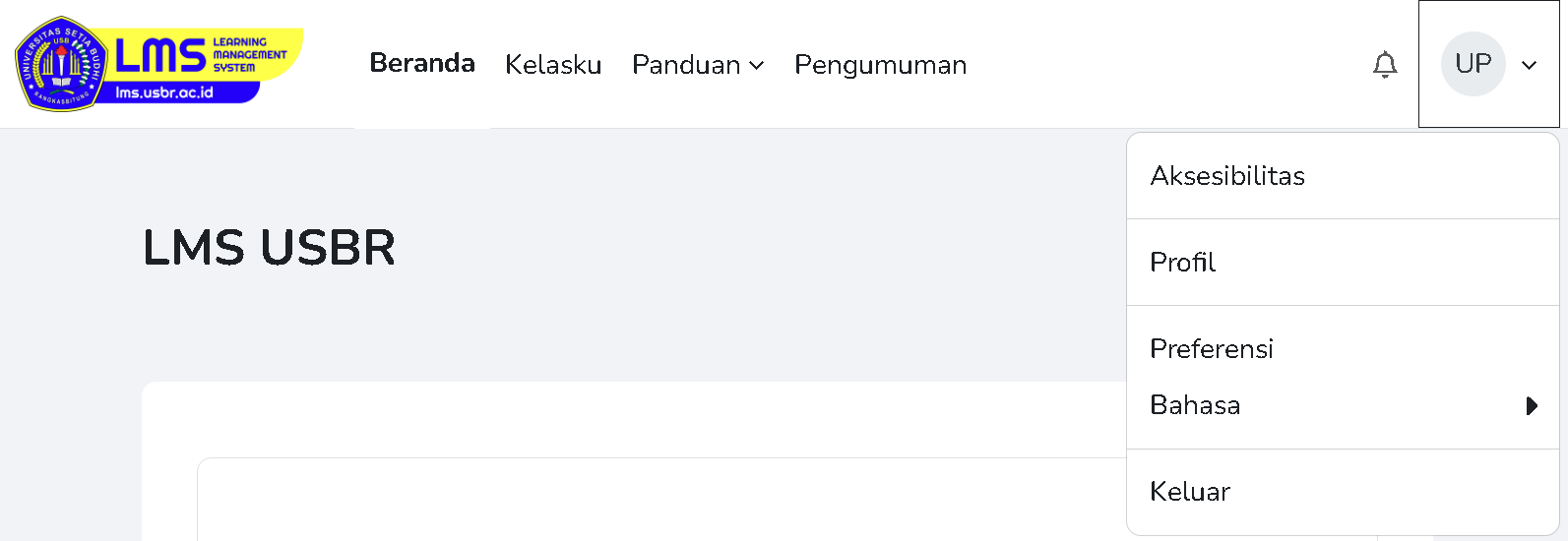
Task: Expand the Panduan dropdown chevron
Action: click(x=756, y=66)
